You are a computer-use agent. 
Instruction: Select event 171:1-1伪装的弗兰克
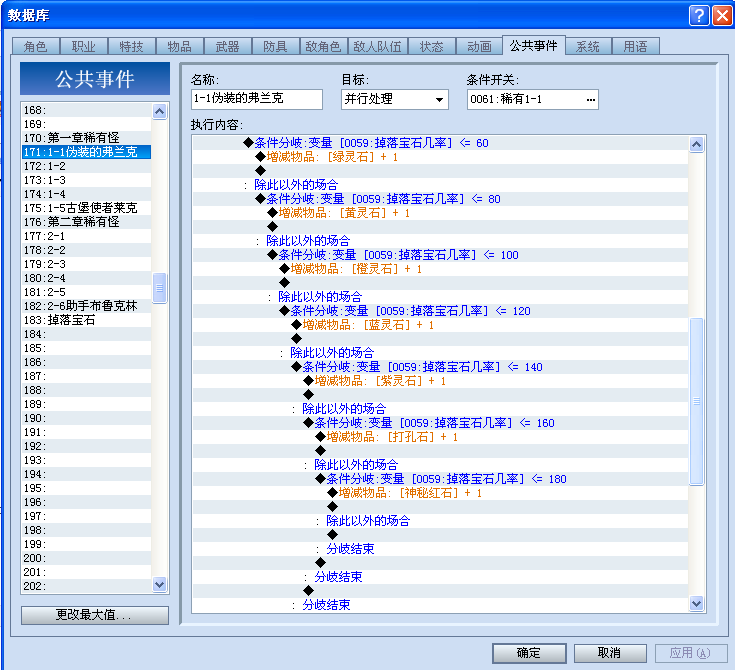[87, 152]
